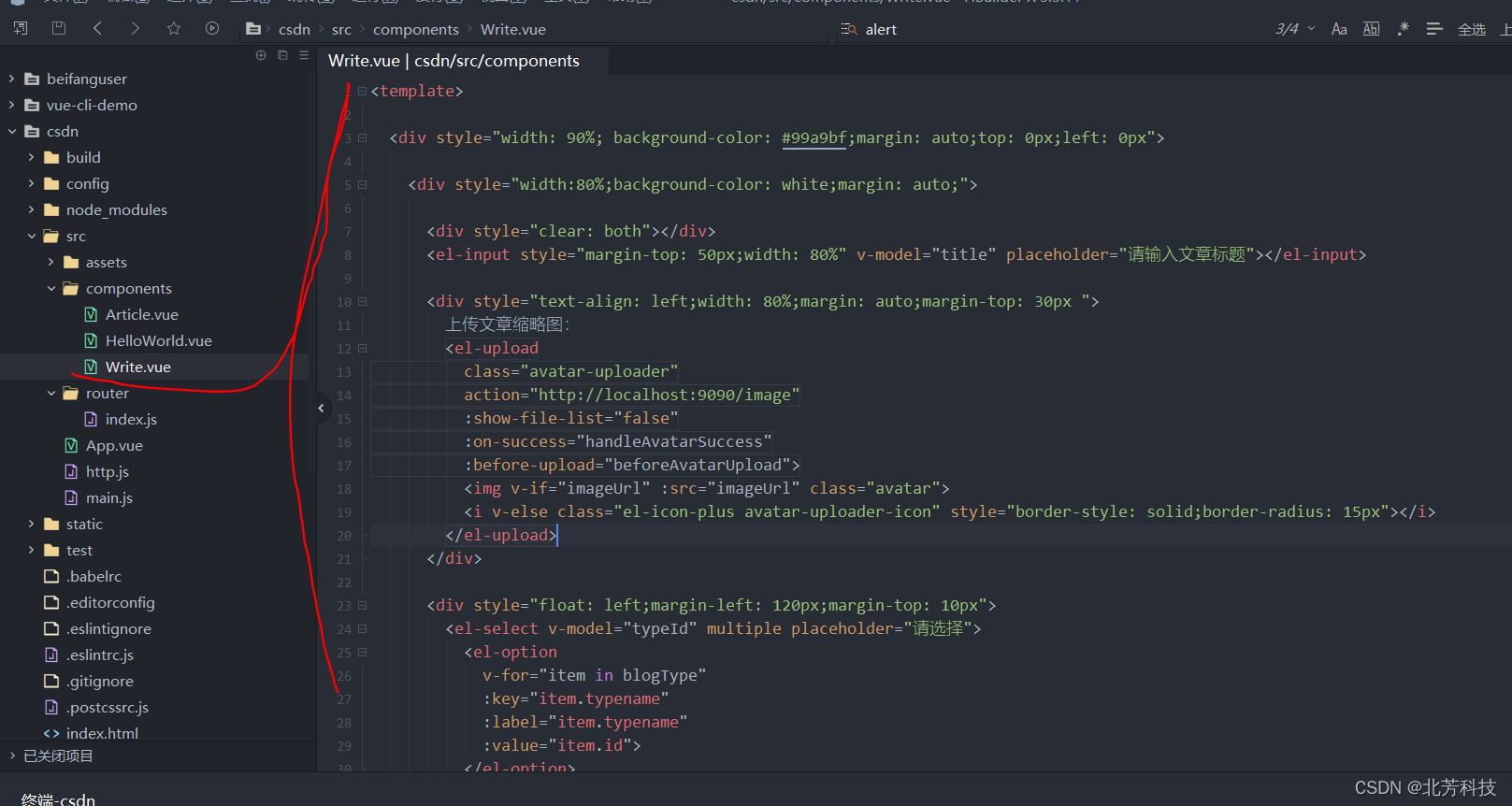
Task: Click the folder icon in the breadcrumb bar
Action: [x=252, y=29]
